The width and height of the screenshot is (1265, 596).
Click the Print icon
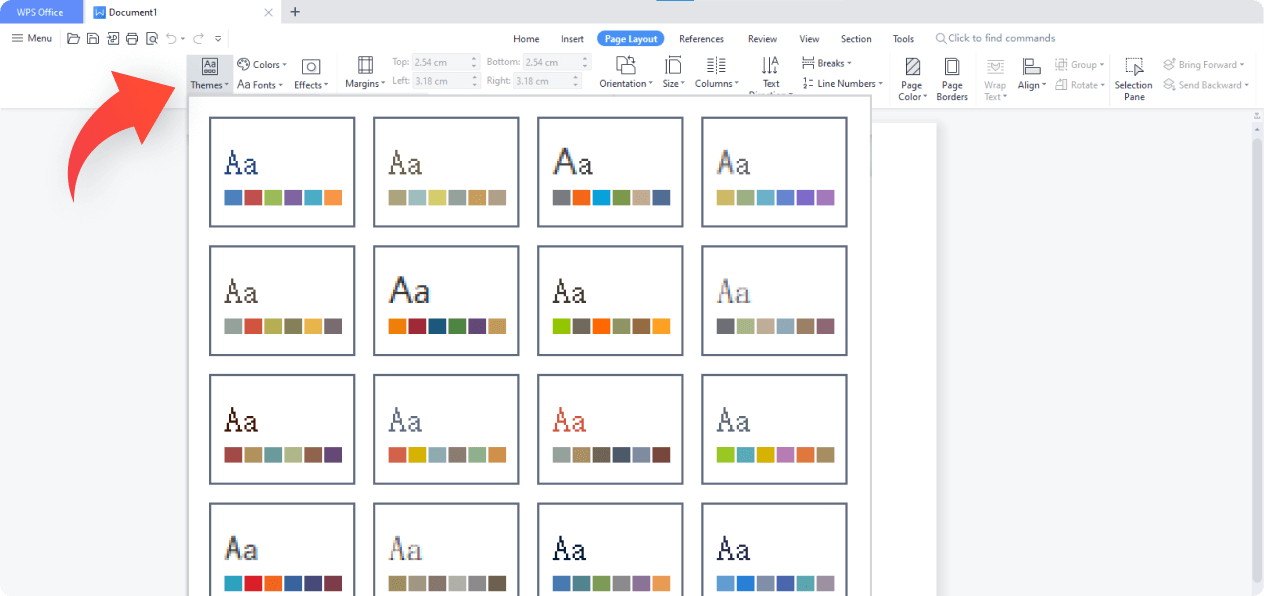coord(132,39)
